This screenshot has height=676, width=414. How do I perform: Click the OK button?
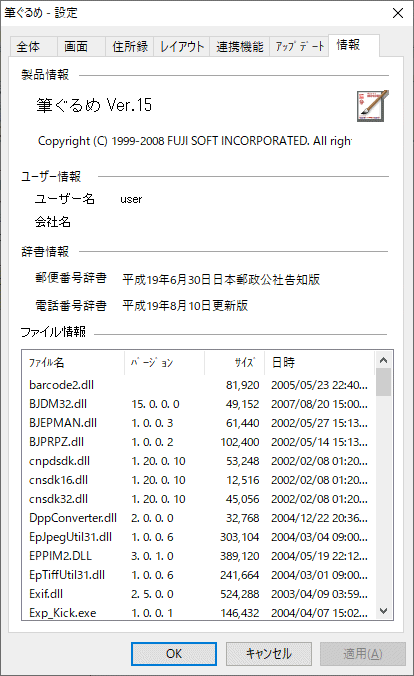coord(174,654)
